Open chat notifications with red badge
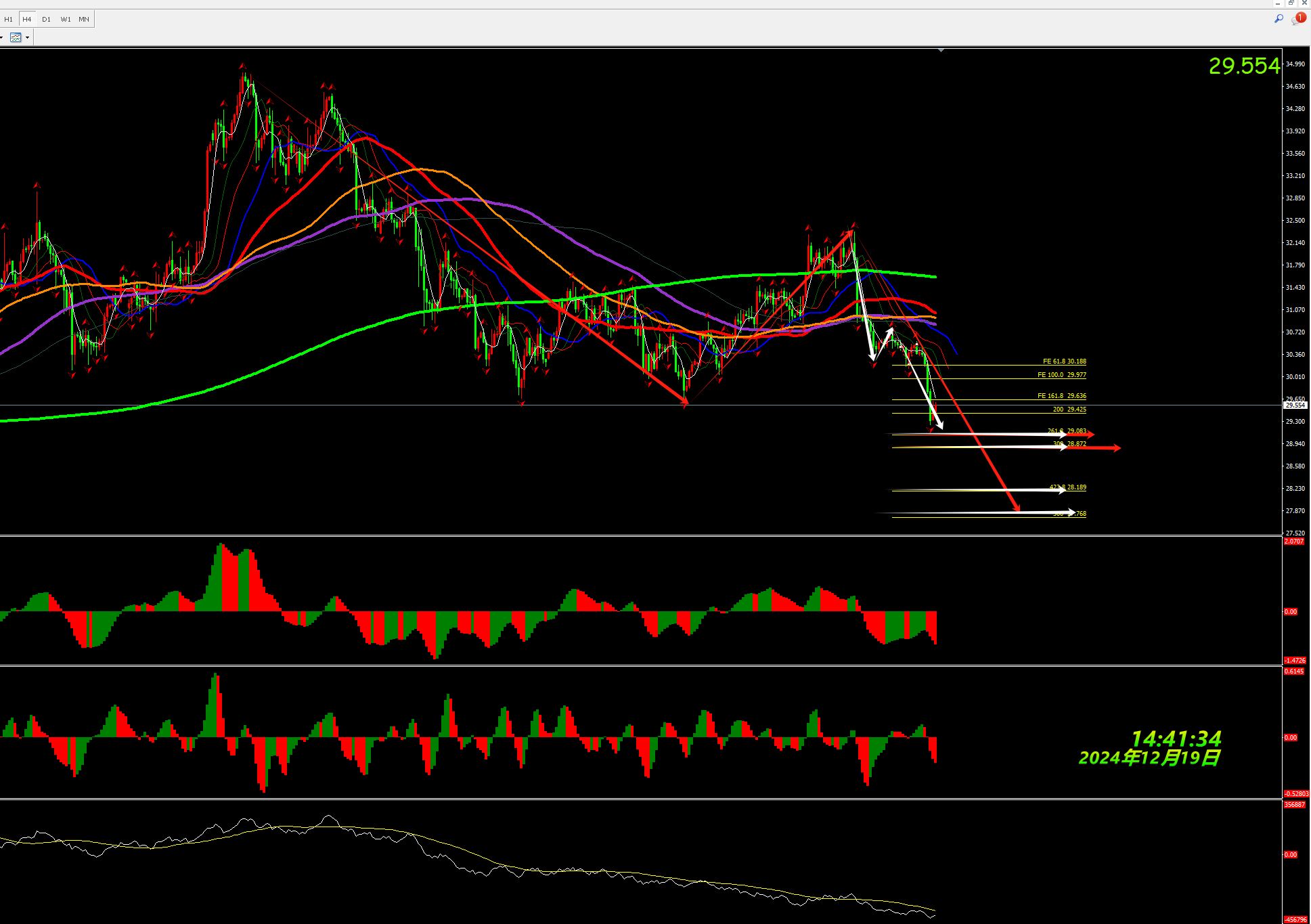Image resolution: width=1311 pixels, height=924 pixels. pos(1297,19)
